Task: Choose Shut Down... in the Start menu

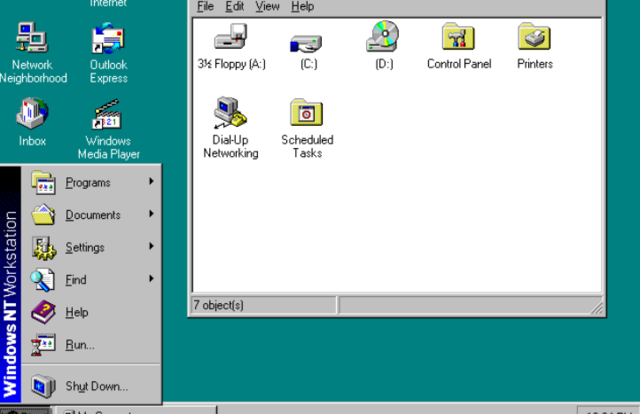Action: [92, 386]
